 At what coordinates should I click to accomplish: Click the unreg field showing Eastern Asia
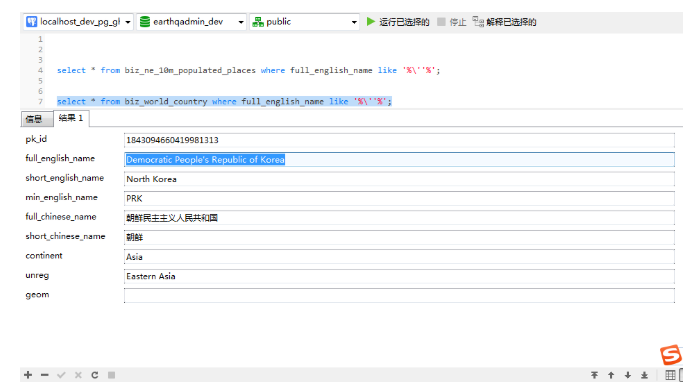click(x=399, y=276)
